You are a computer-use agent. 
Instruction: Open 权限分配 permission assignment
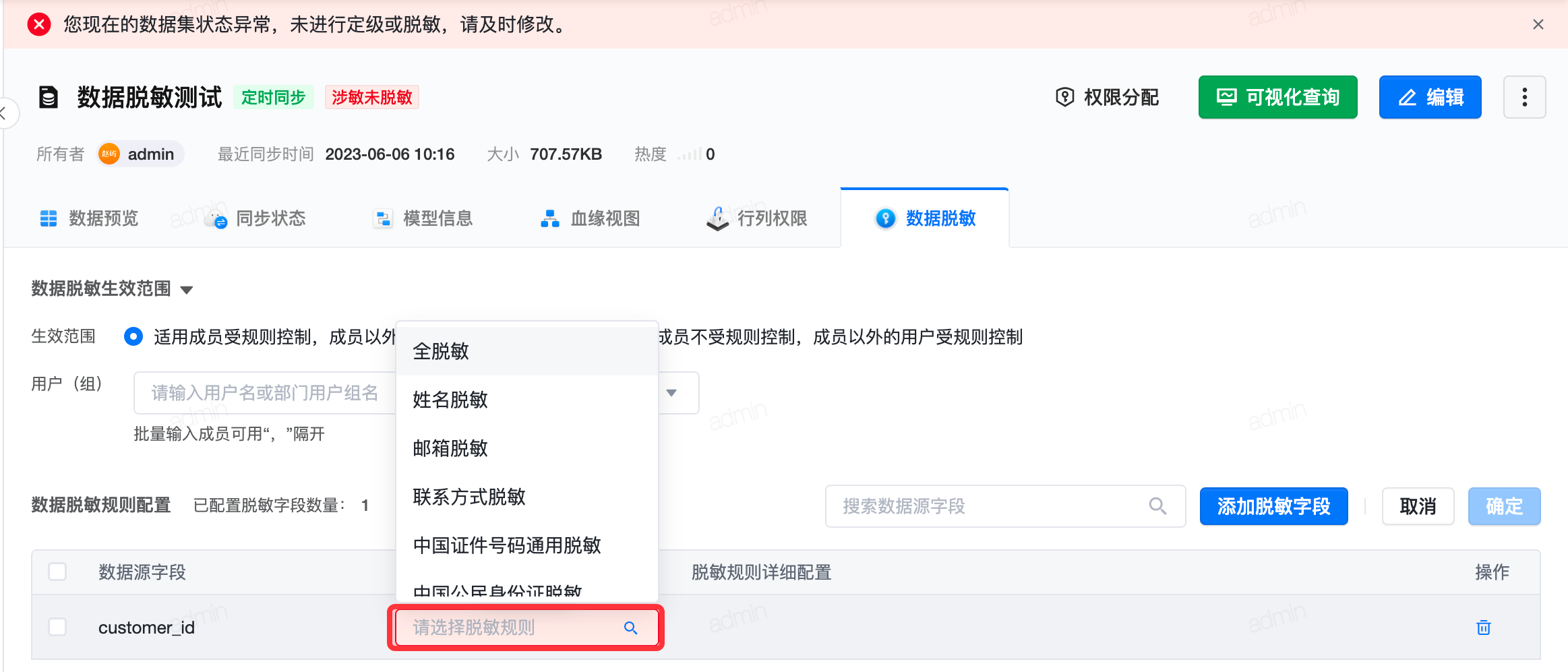[1107, 97]
